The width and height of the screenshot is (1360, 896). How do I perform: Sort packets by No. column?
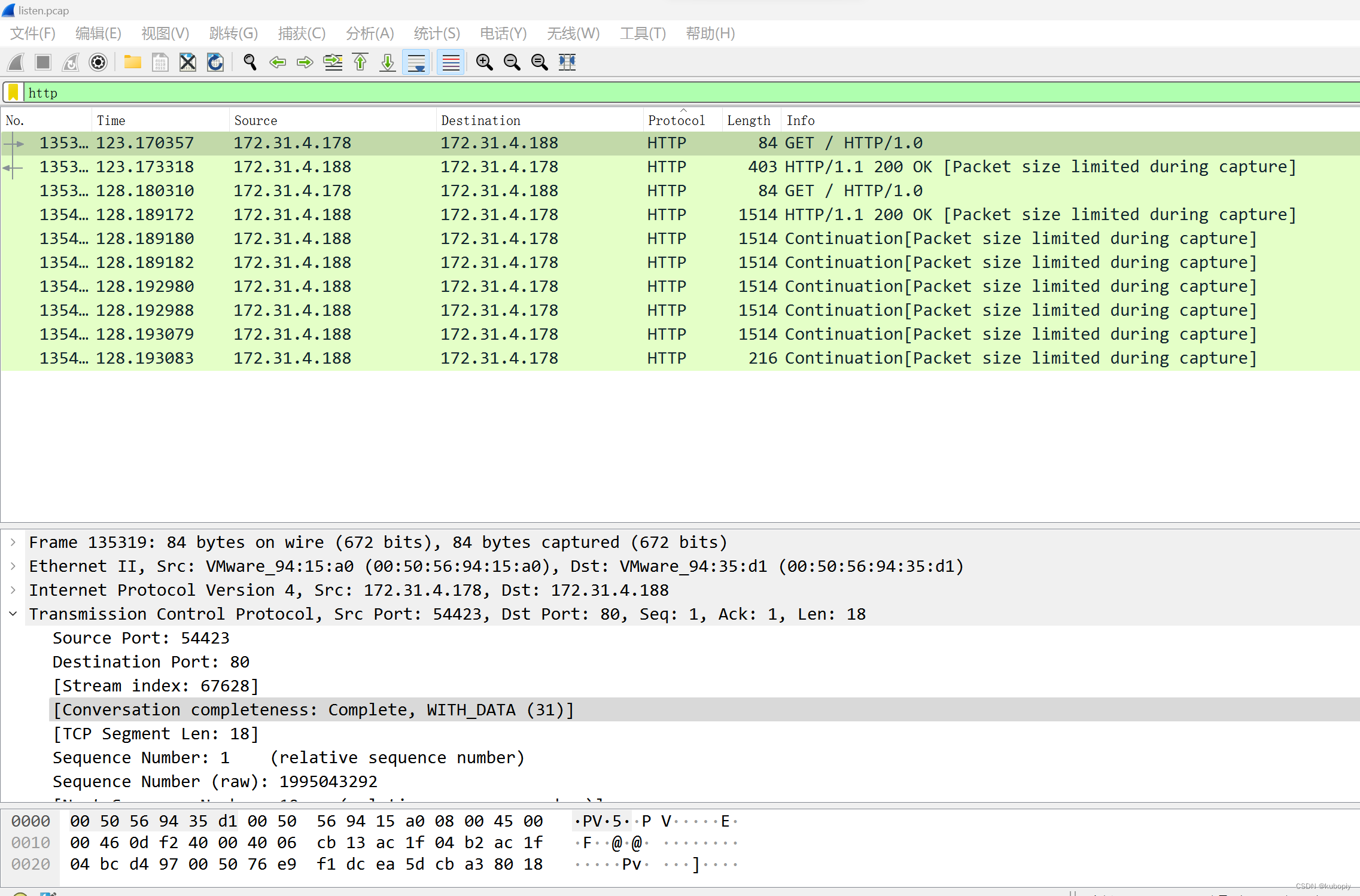(x=47, y=120)
